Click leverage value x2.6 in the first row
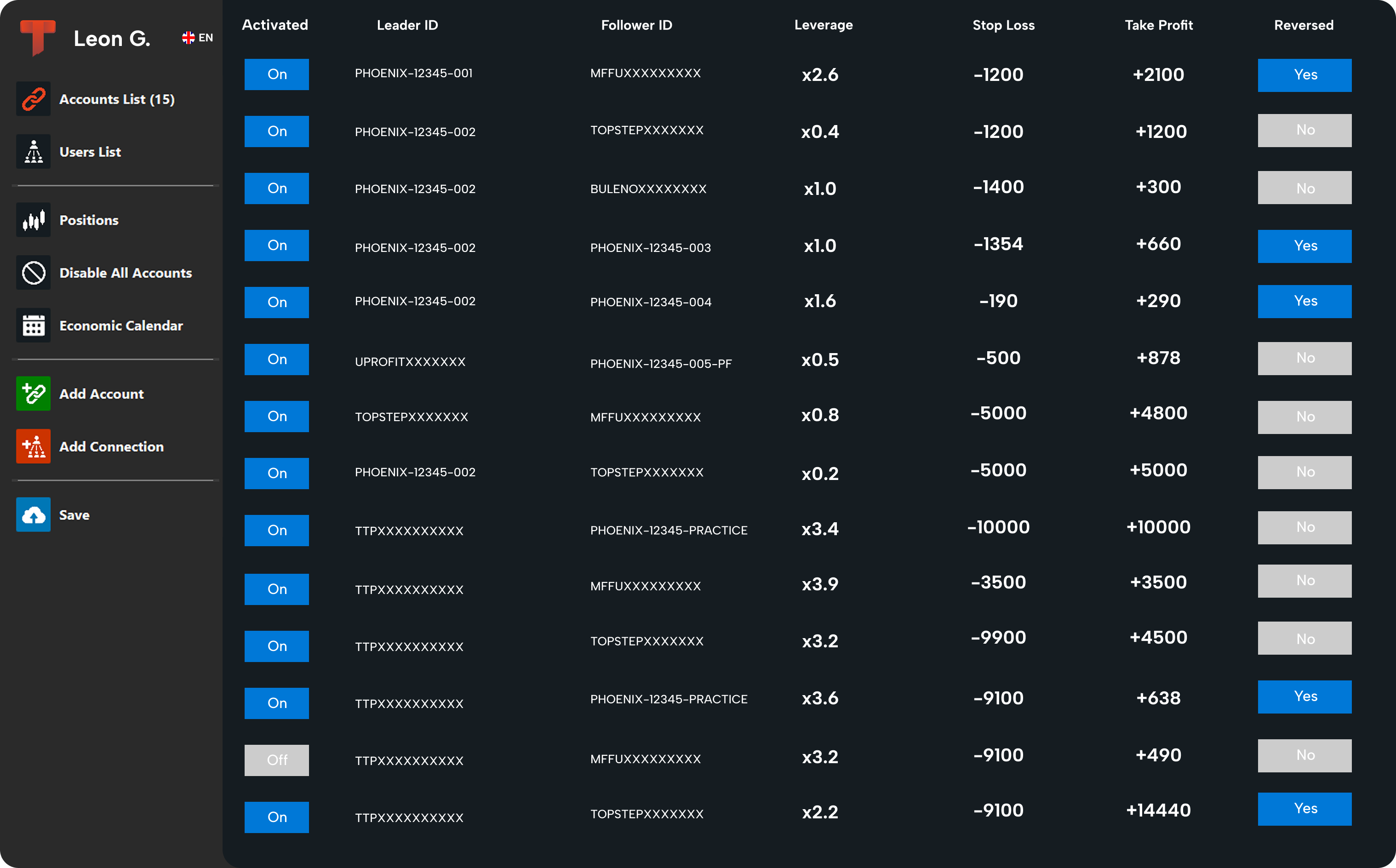 coord(820,74)
